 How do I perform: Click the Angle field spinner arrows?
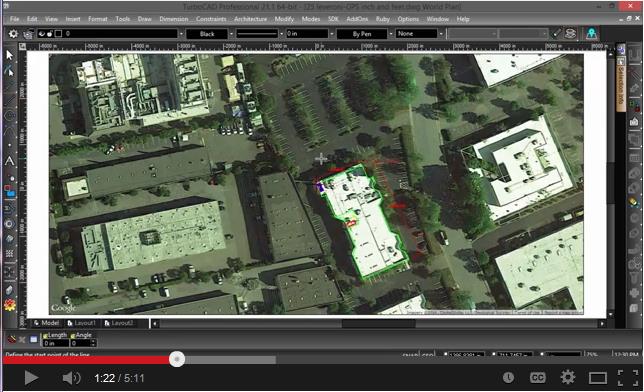coord(93,343)
